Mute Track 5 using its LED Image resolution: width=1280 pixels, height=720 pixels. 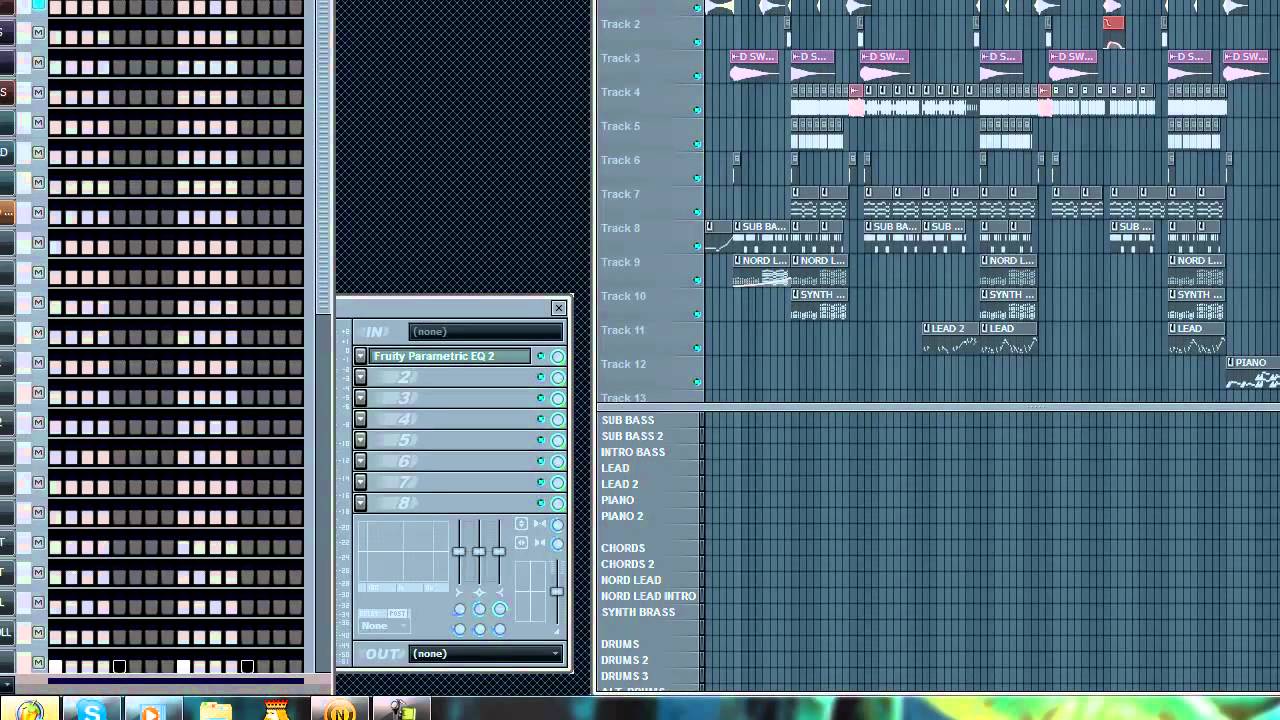[697, 144]
